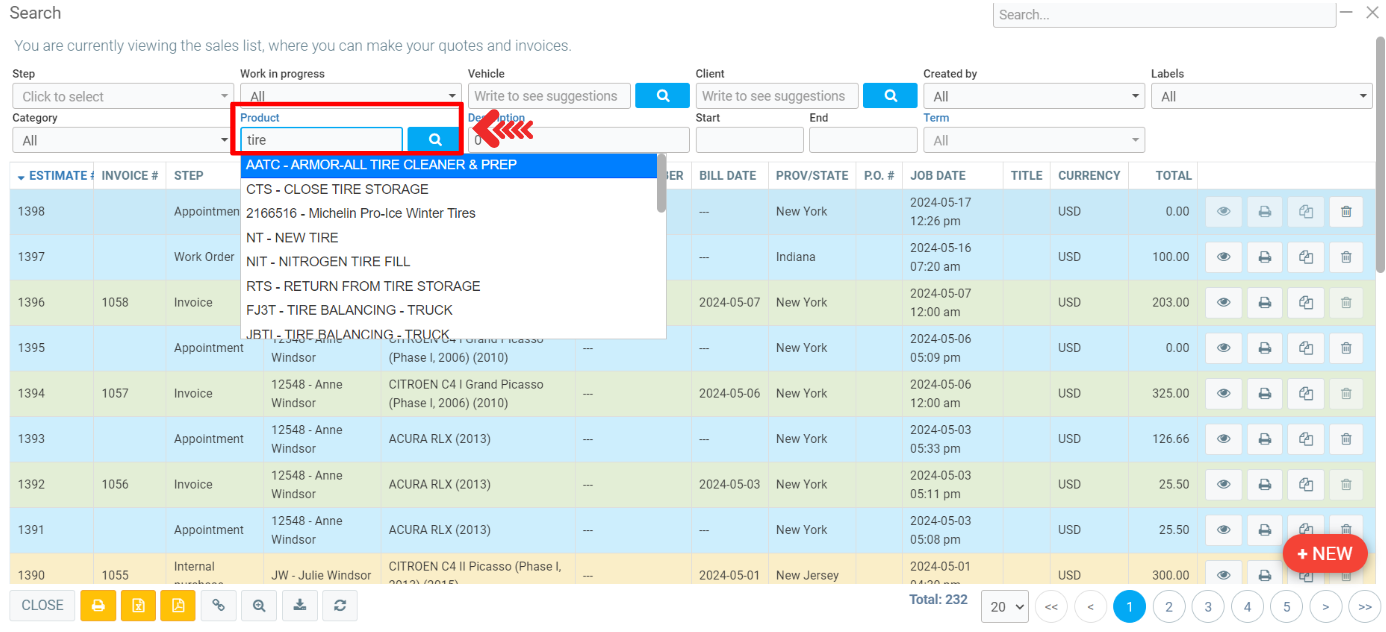1386x632 pixels.
Task: Export the list as PDF
Action: (178, 605)
